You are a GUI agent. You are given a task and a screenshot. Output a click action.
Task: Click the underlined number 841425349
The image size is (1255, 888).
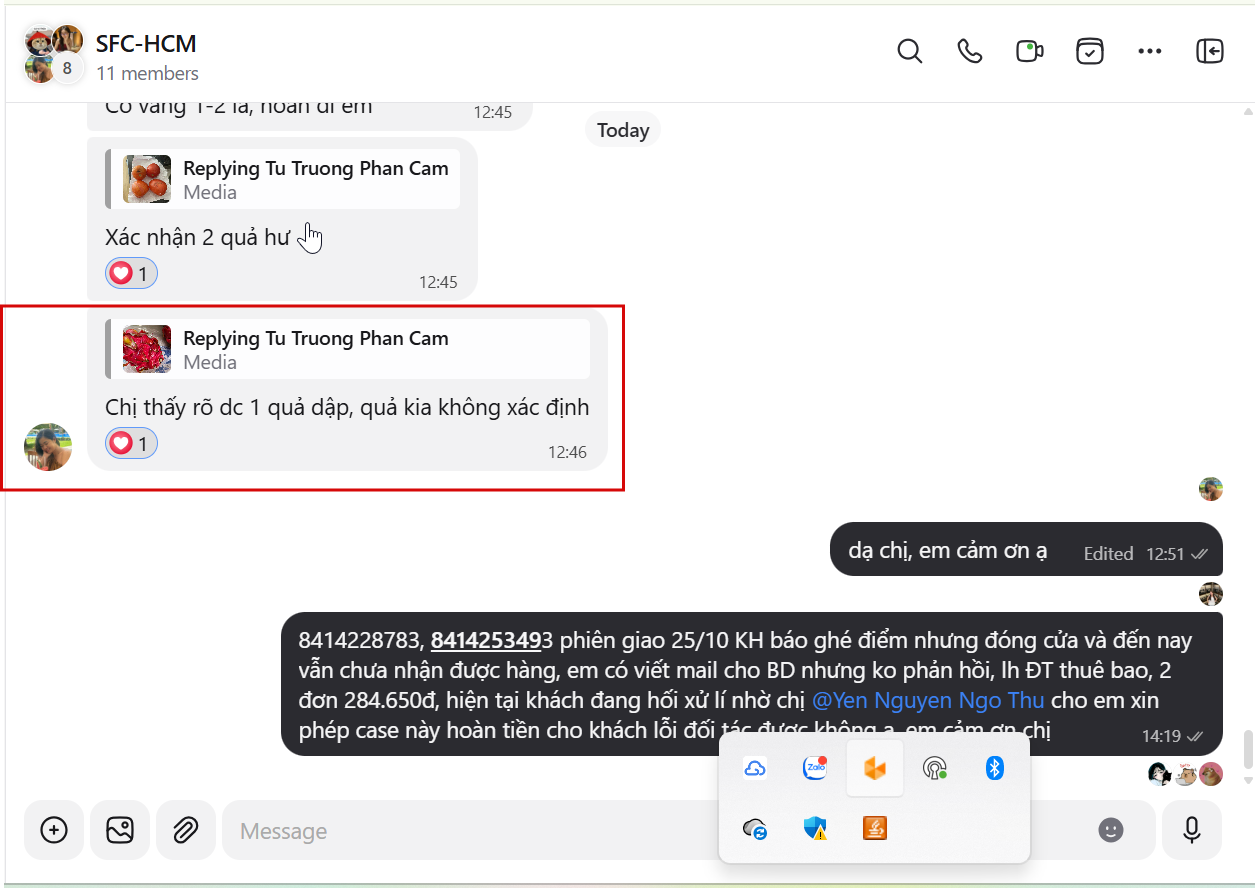pos(485,640)
